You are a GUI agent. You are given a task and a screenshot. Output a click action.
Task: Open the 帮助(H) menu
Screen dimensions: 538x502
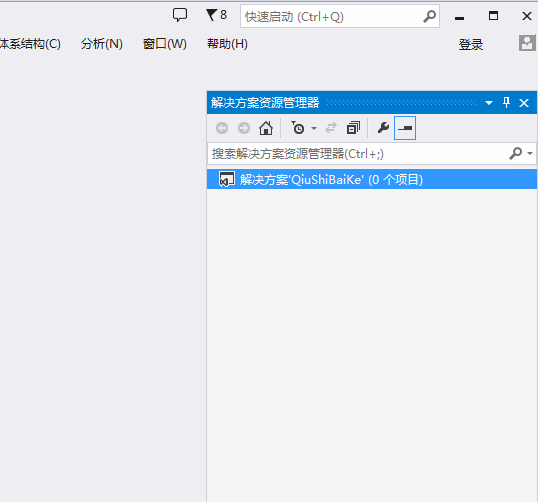coord(227,44)
